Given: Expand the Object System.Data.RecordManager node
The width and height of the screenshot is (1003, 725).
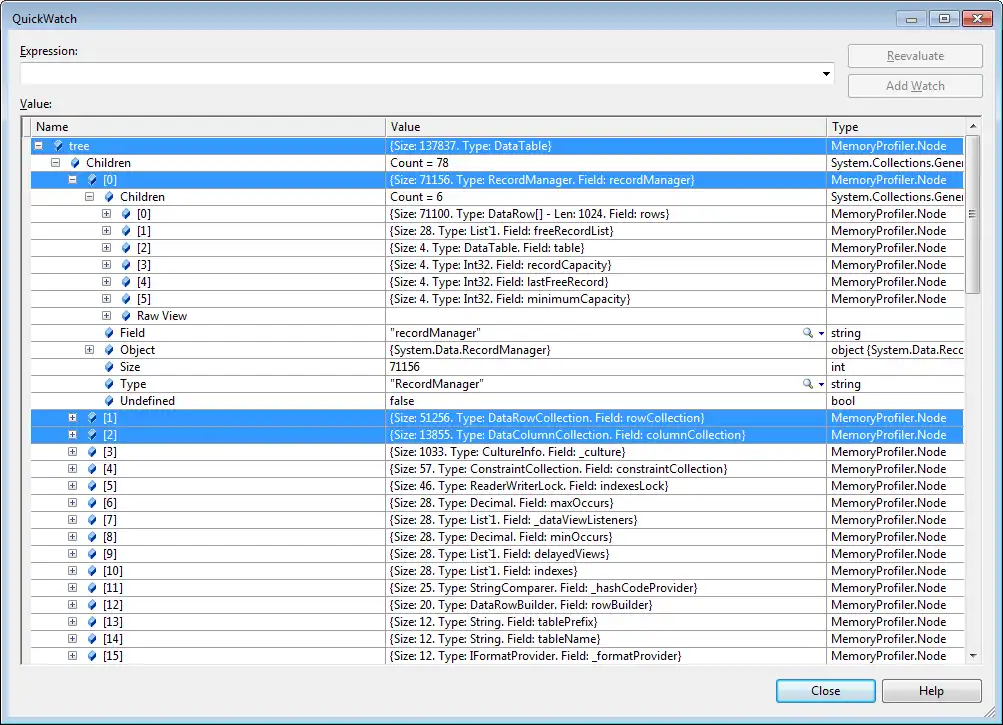Looking at the screenshot, I should click(x=90, y=349).
